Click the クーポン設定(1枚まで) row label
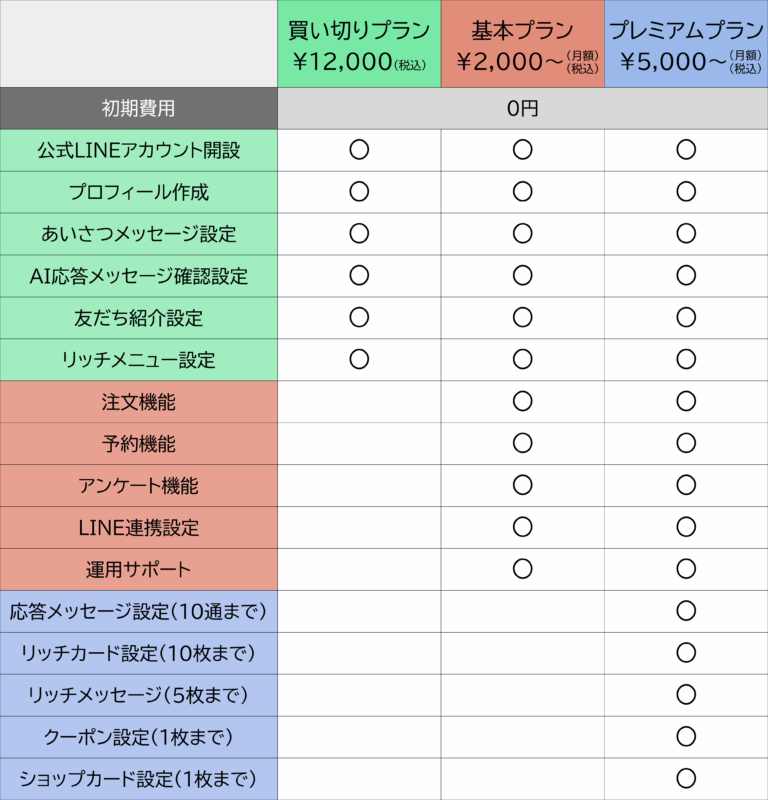 point(138,737)
